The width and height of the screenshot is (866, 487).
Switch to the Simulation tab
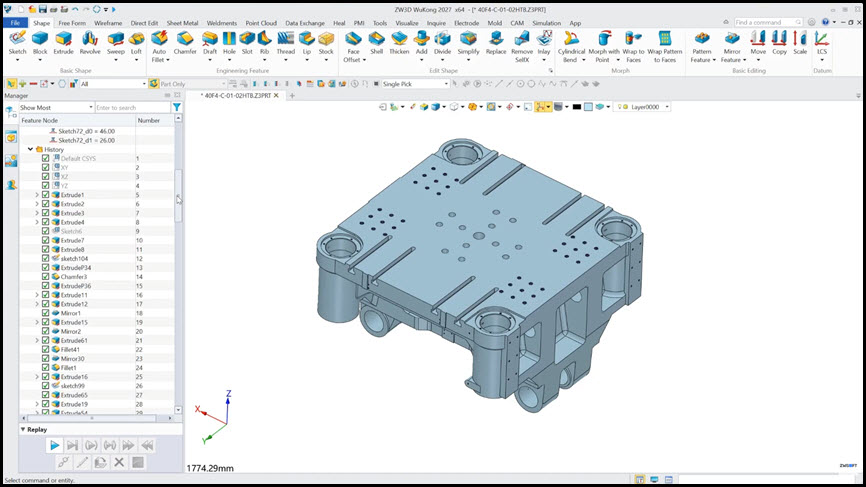click(x=546, y=23)
